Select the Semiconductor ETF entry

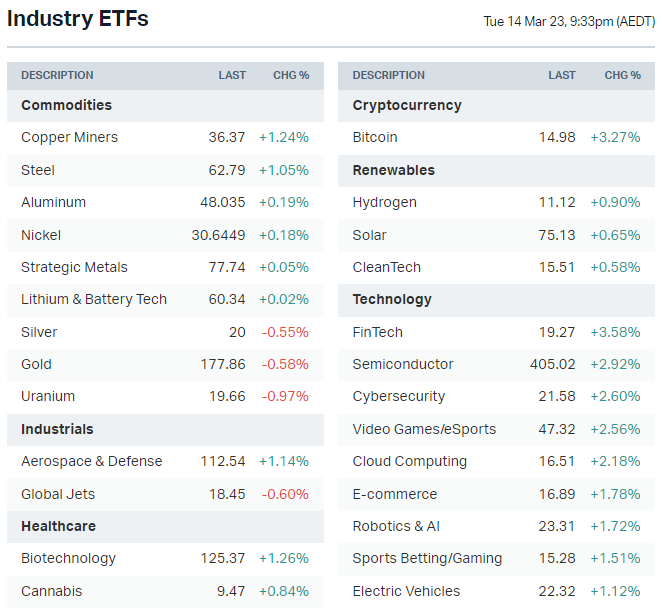[x=403, y=364]
